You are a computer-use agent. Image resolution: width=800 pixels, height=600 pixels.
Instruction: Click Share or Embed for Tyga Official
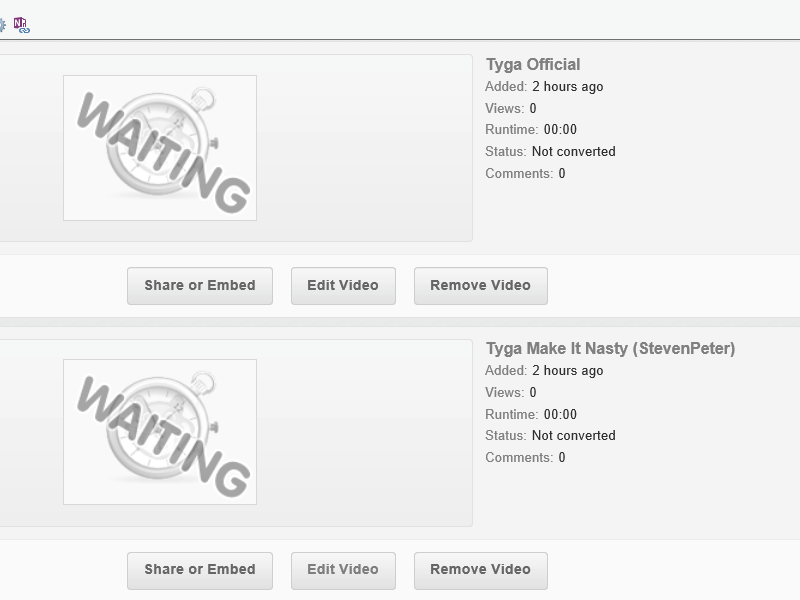[x=200, y=286]
